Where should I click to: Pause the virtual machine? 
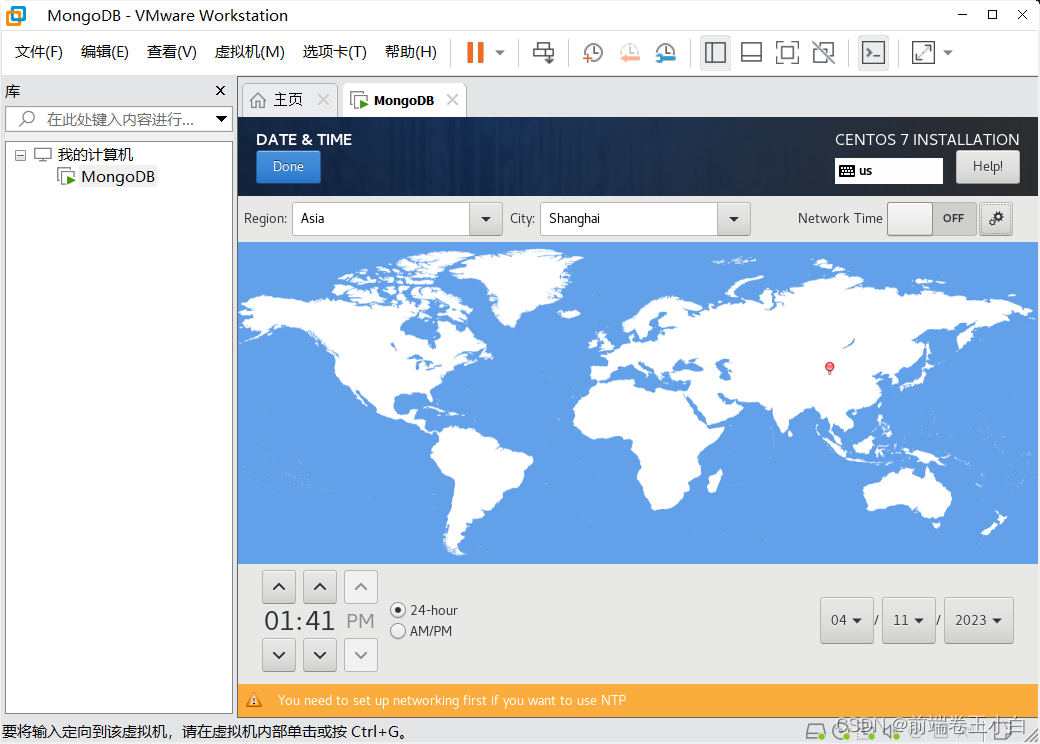point(475,52)
